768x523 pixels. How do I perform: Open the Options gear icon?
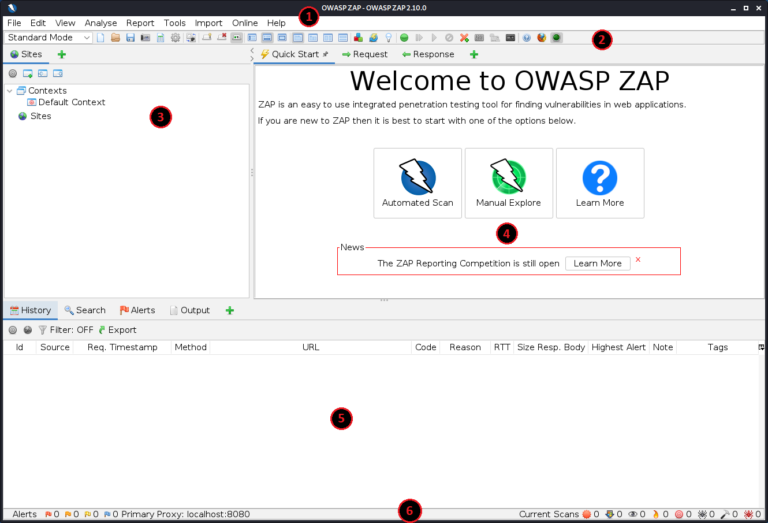pos(175,38)
